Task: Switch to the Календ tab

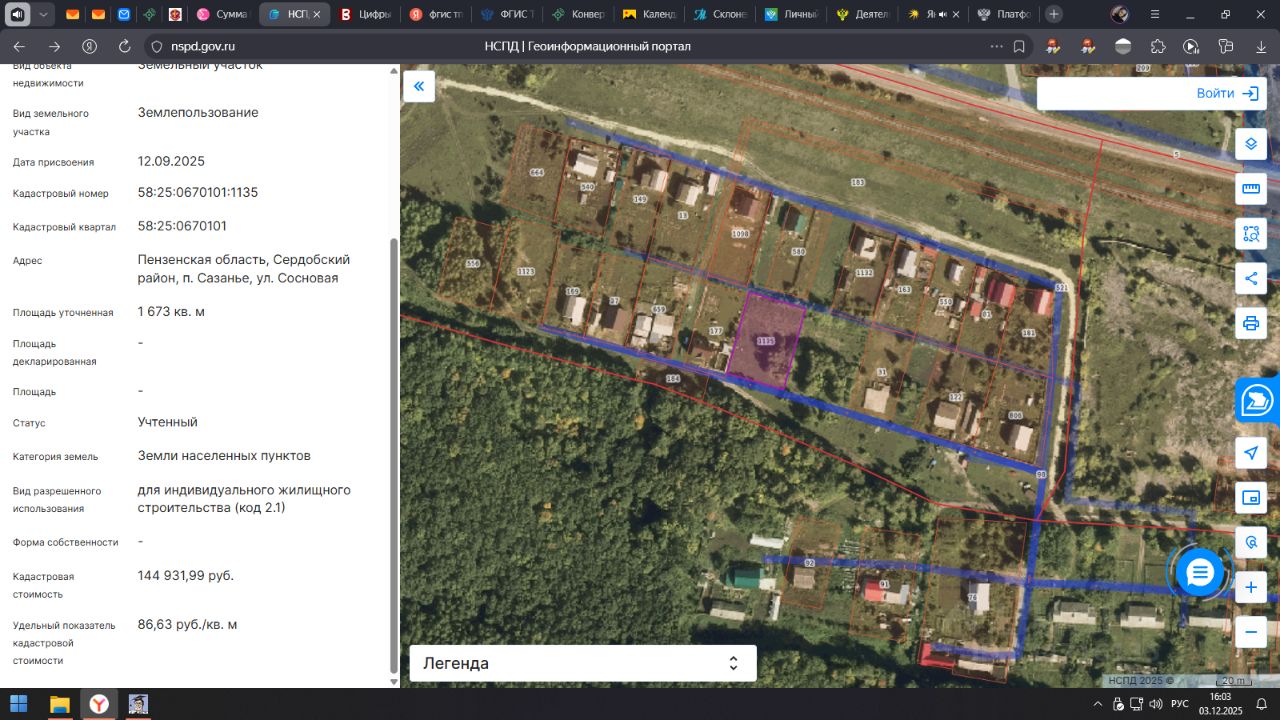Action: [x=650, y=15]
